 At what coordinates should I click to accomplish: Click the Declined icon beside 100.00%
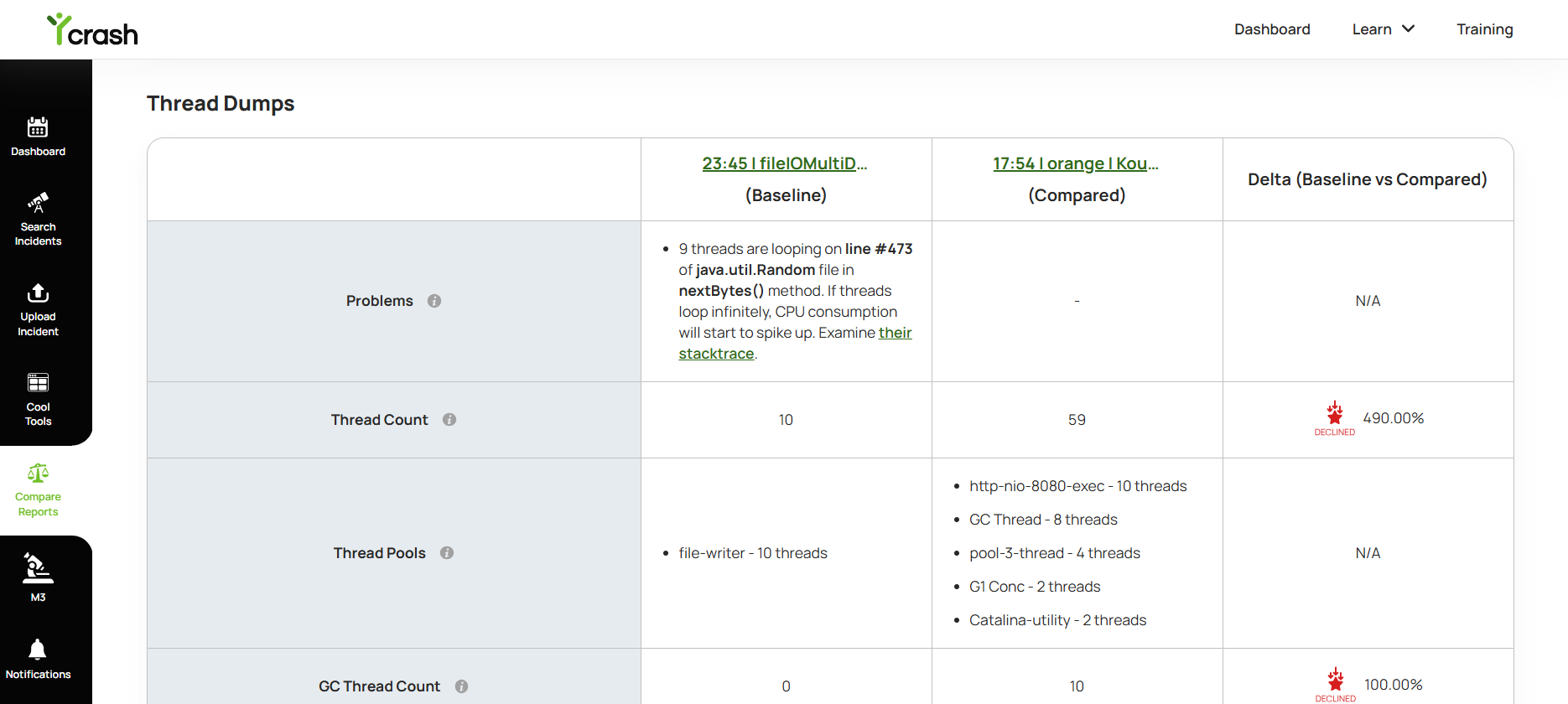click(1335, 685)
